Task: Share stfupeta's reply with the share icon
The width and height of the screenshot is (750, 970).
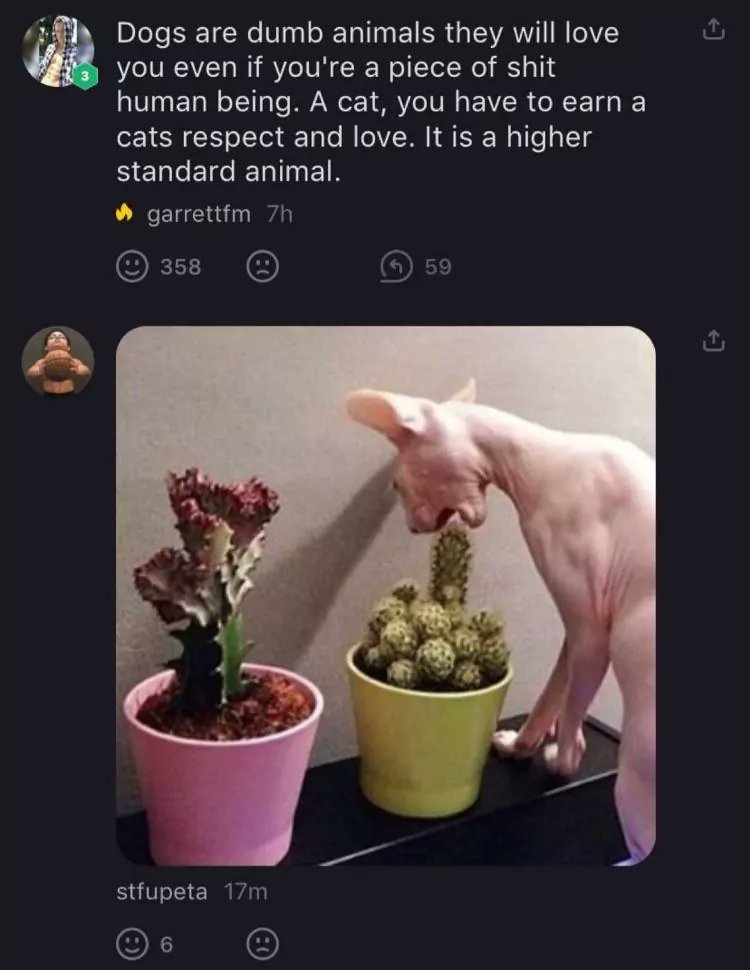Action: 713,341
